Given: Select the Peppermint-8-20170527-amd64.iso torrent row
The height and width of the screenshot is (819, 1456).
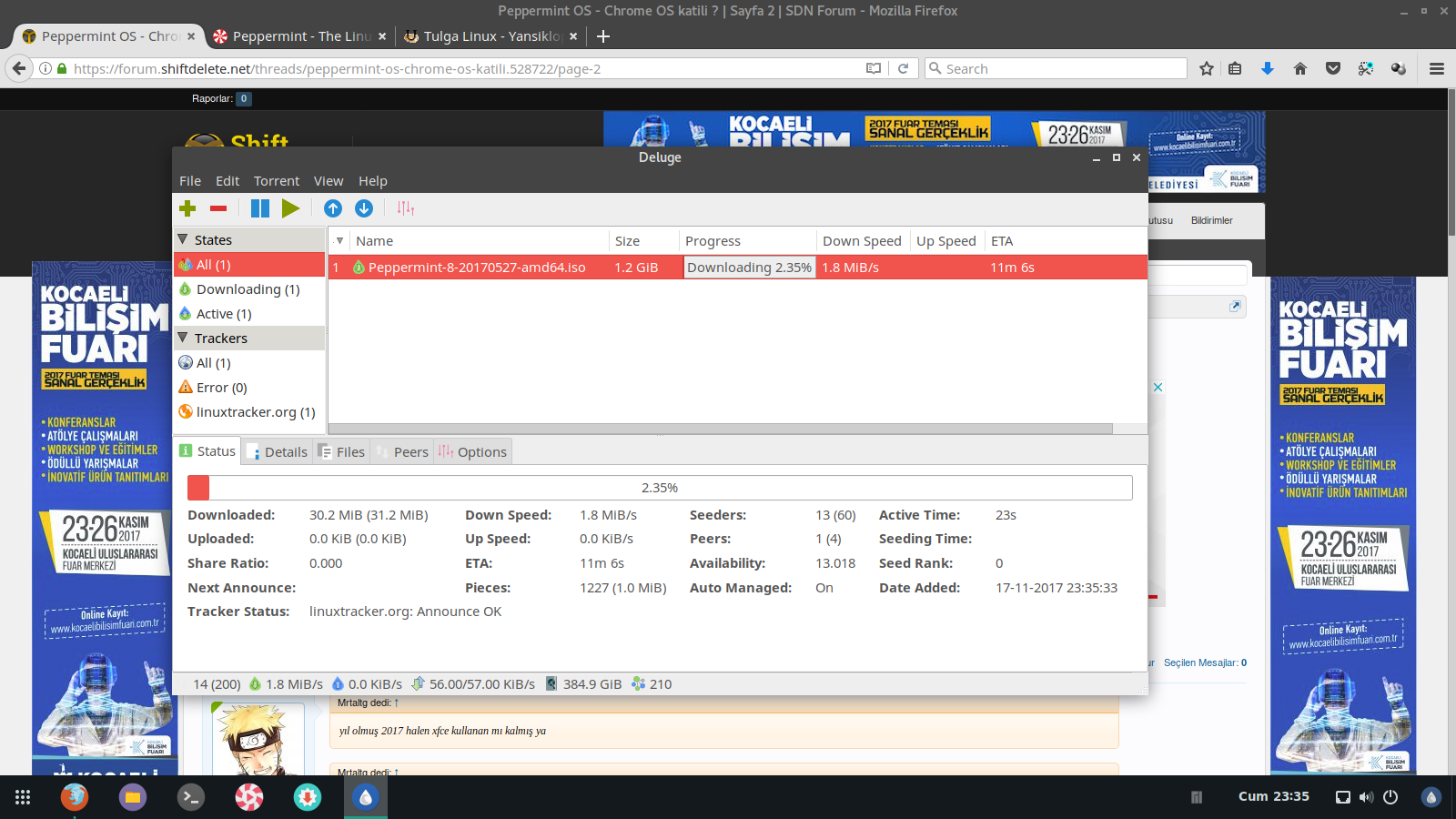Looking at the screenshot, I should click(x=738, y=268).
